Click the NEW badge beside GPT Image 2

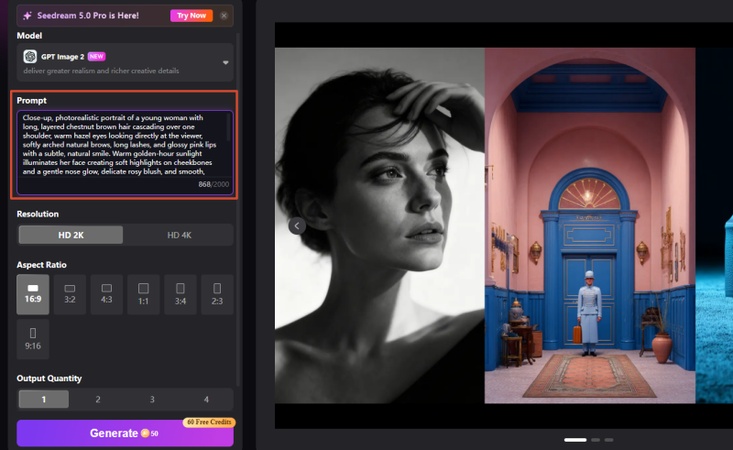[x=96, y=56]
